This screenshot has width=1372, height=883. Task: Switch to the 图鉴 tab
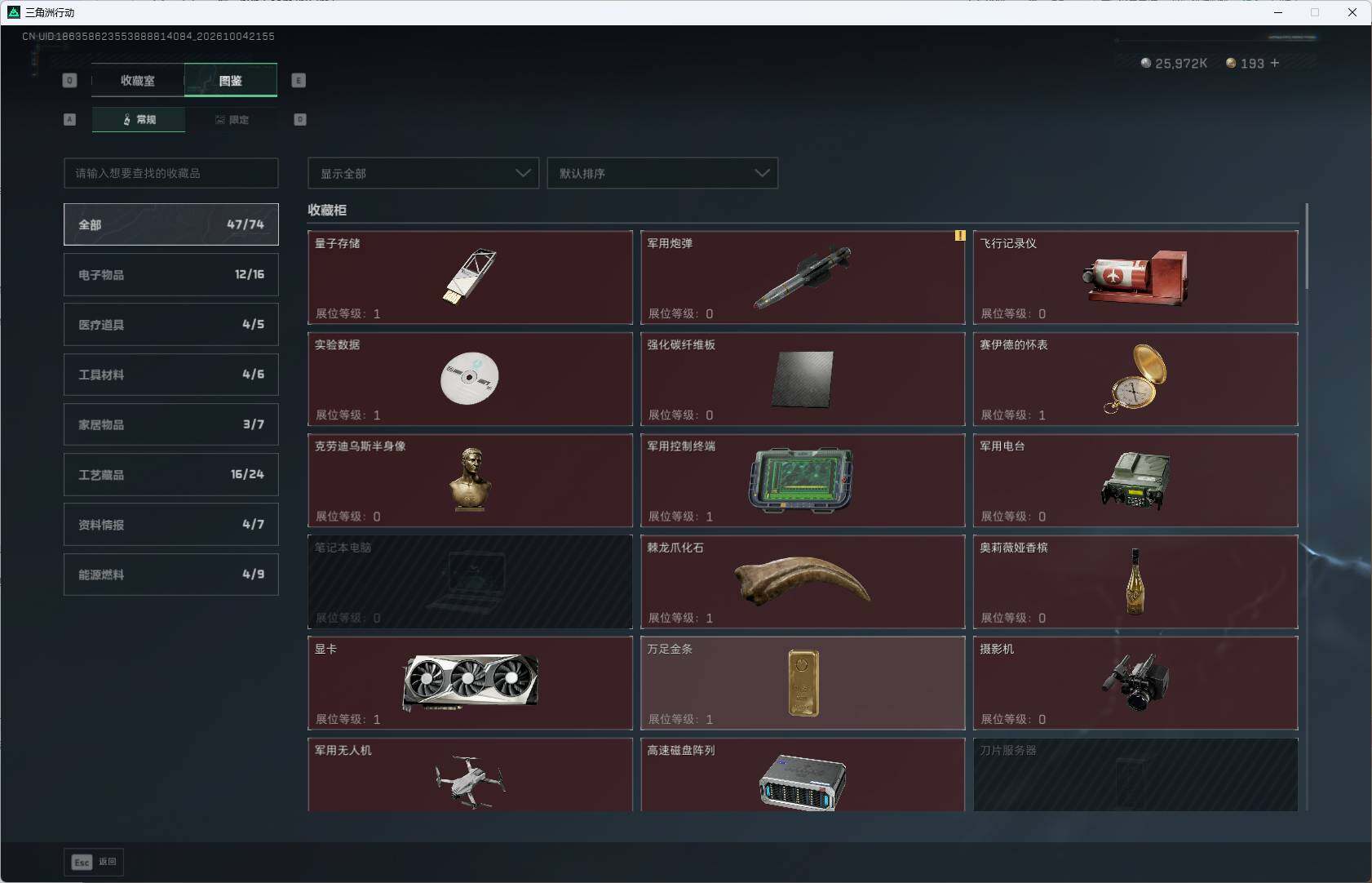pos(231,80)
